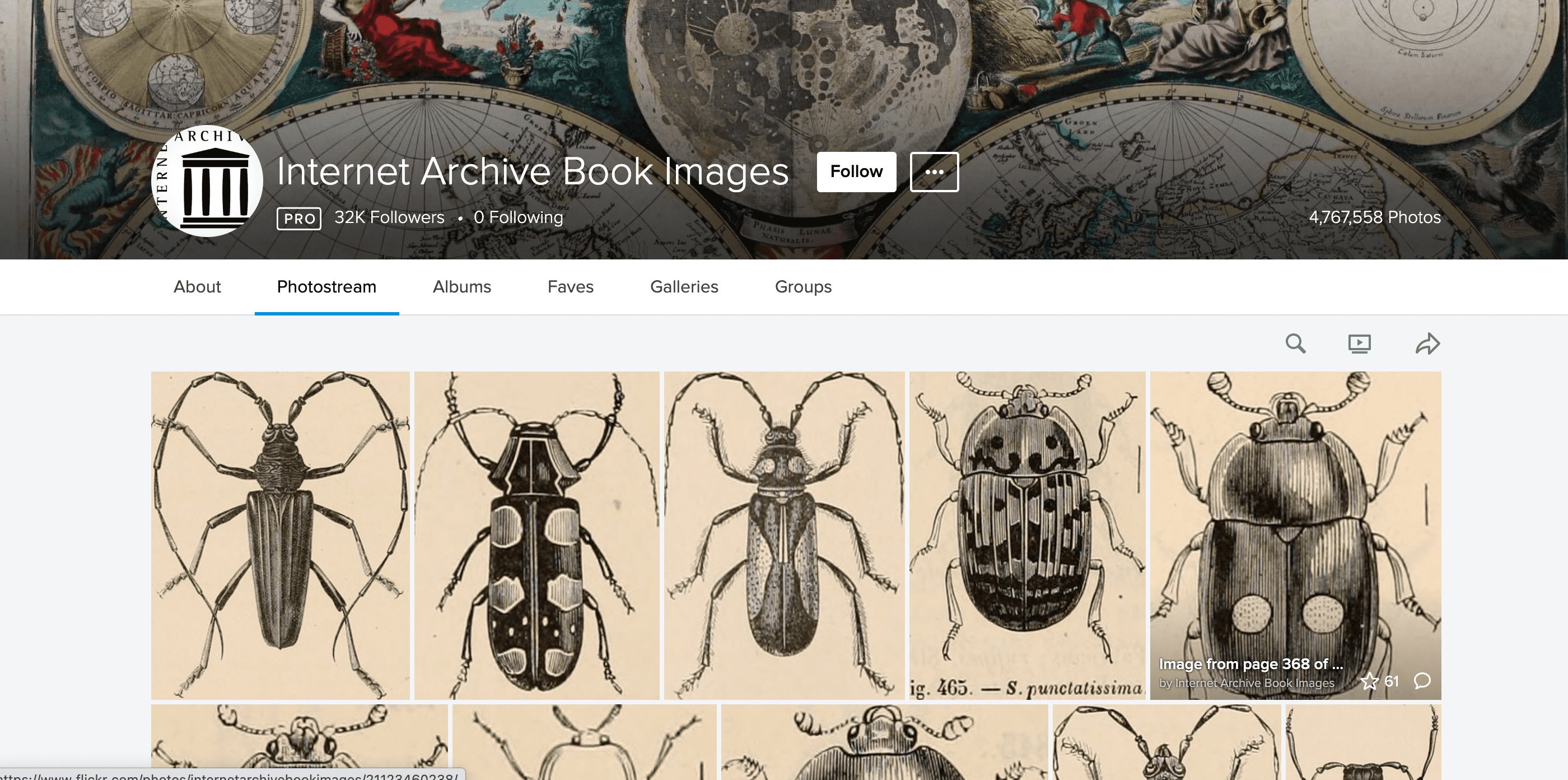Open the three-dots more options button
This screenshot has width=1568, height=780.
pyautogui.click(x=934, y=171)
